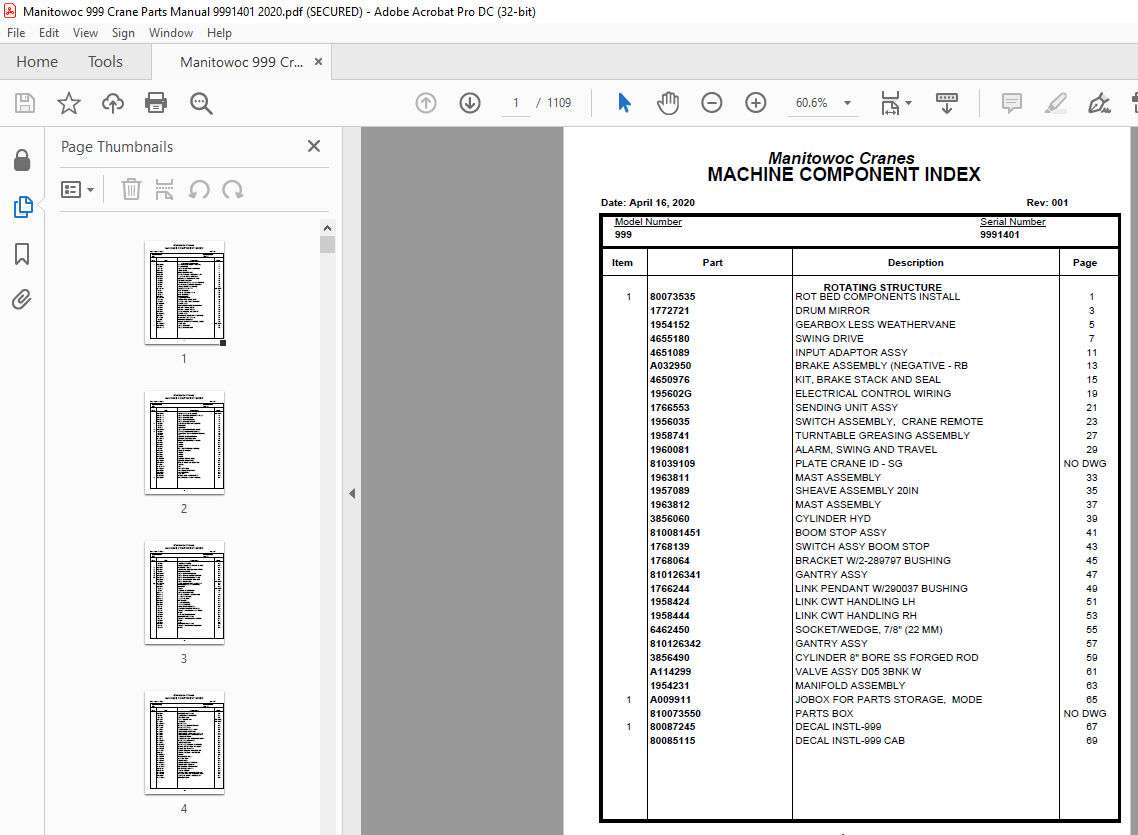Close the Manitowoc 999 document tab
This screenshot has width=1138, height=835.
coord(318,62)
